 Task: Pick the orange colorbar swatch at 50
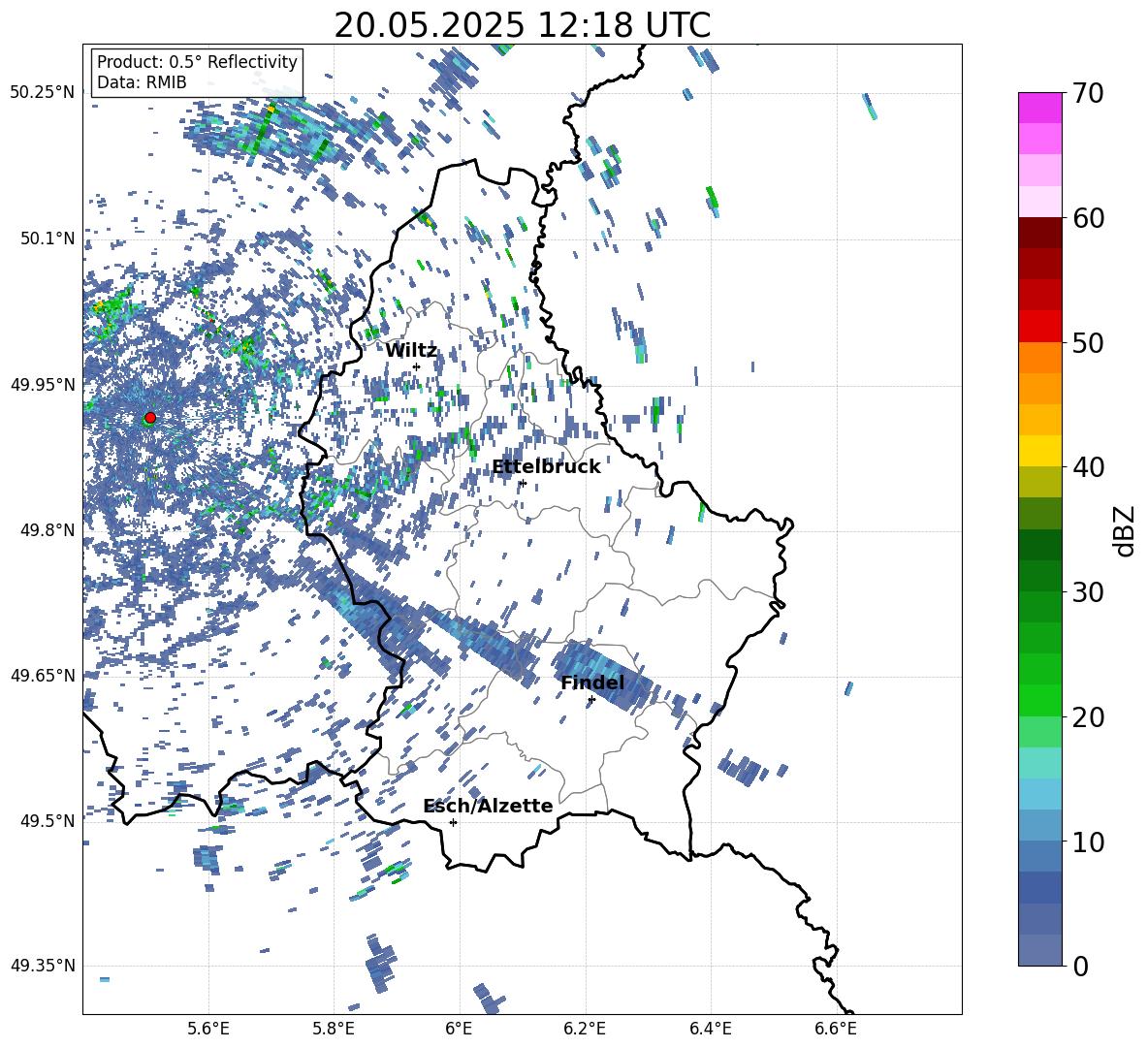coord(1039,357)
